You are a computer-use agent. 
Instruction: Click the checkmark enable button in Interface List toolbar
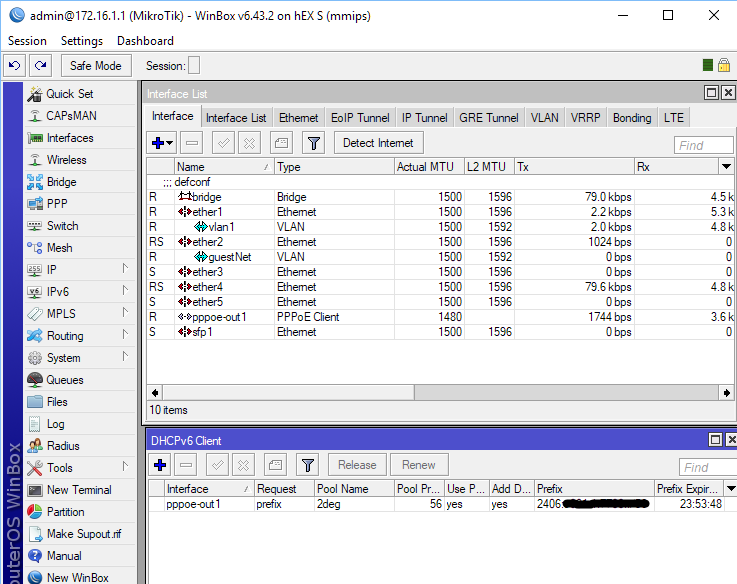point(224,143)
